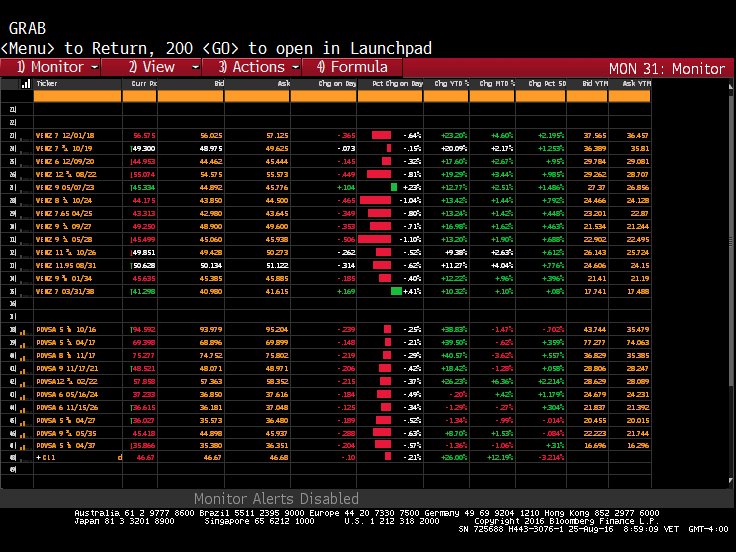Sort by the Pct Chg on Day header
The width and height of the screenshot is (736, 552).
(x=398, y=84)
